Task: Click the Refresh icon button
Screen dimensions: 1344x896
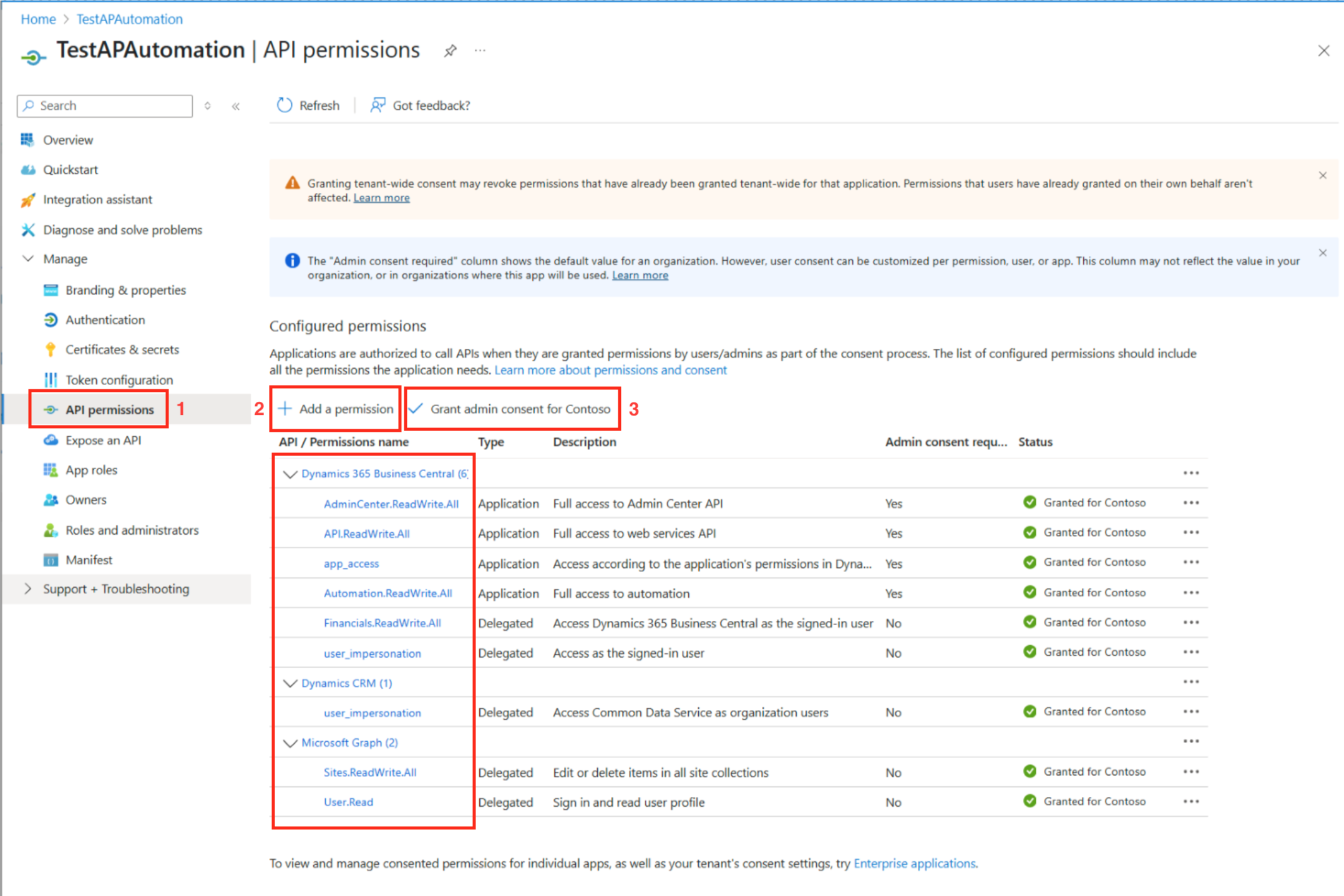Action: tap(285, 105)
